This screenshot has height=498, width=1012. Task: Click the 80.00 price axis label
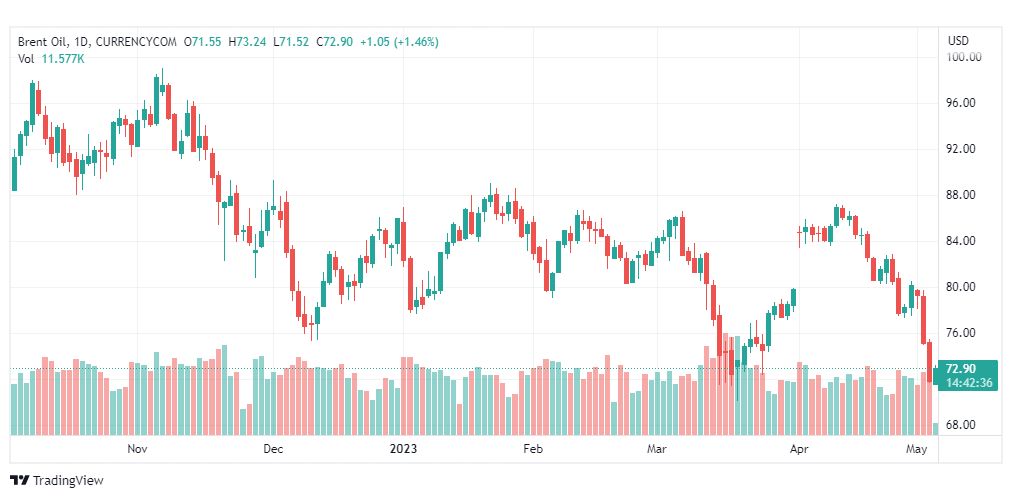click(x=960, y=287)
